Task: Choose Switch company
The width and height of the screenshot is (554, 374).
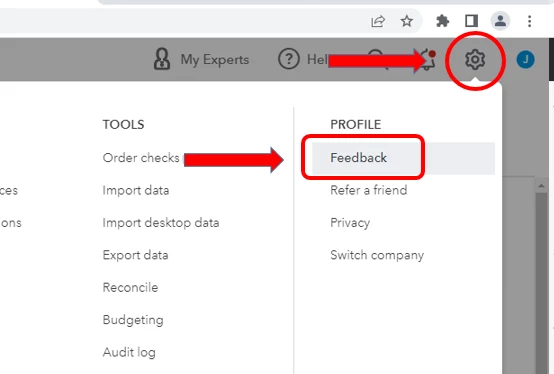Action: pos(377,255)
